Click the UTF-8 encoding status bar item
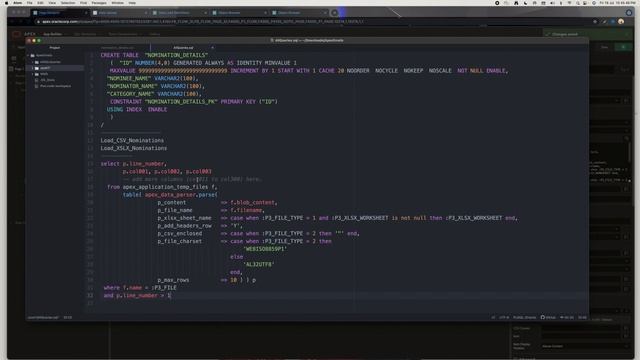Image resolution: width=640 pixels, height=360 pixels. point(504,317)
